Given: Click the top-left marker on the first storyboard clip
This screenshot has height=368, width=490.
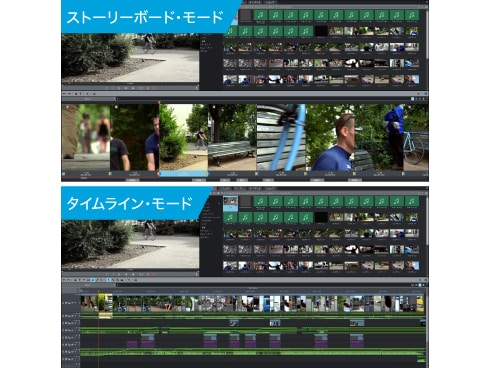Looking at the screenshot, I should [x=68, y=107].
